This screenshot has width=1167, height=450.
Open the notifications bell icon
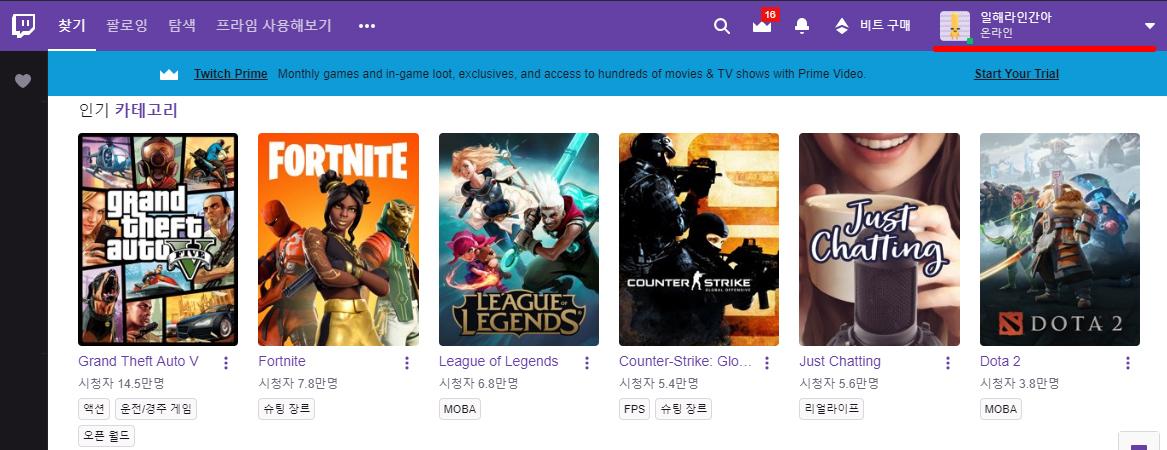[x=802, y=26]
